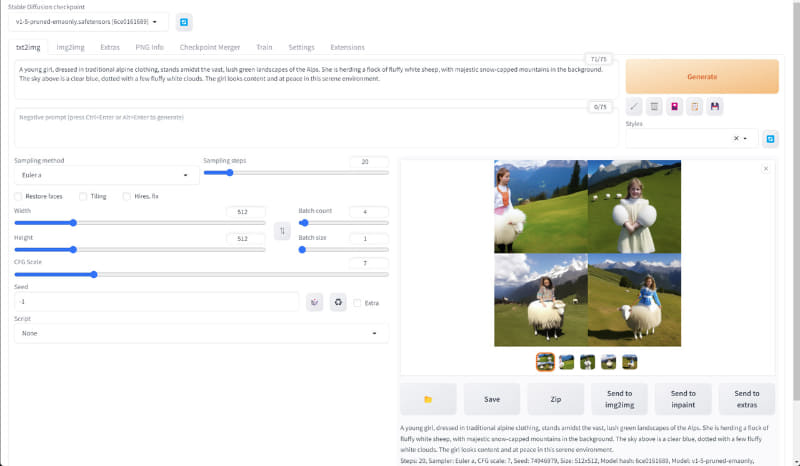Close the gallery preview with X
800x466 pixels.
pos(765,169)
